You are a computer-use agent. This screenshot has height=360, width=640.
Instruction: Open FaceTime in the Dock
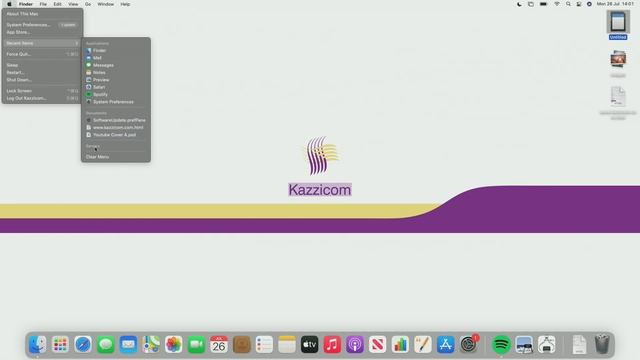click(196, 344)
